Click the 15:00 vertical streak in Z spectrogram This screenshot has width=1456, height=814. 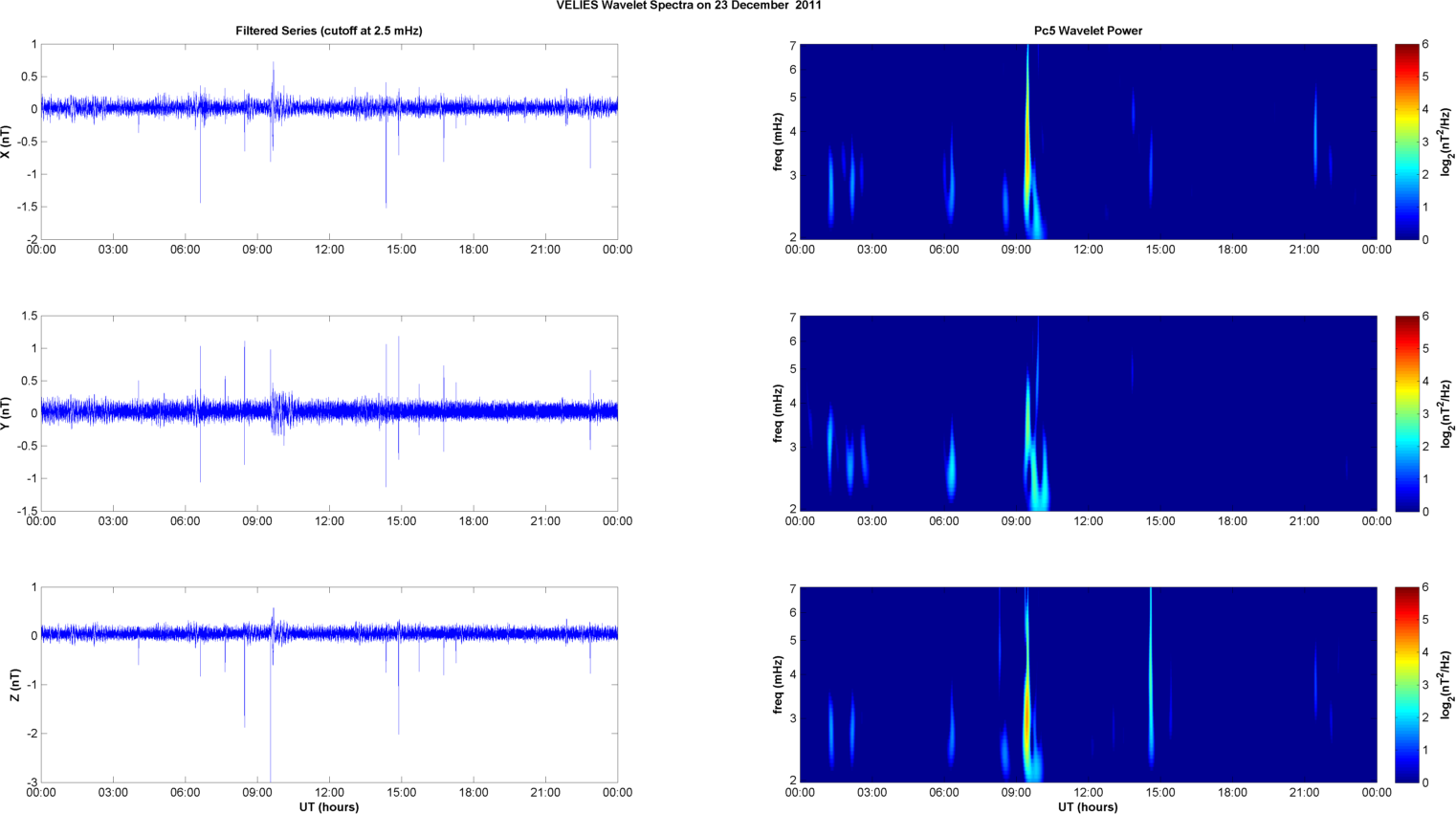[x=1151, y=679]
